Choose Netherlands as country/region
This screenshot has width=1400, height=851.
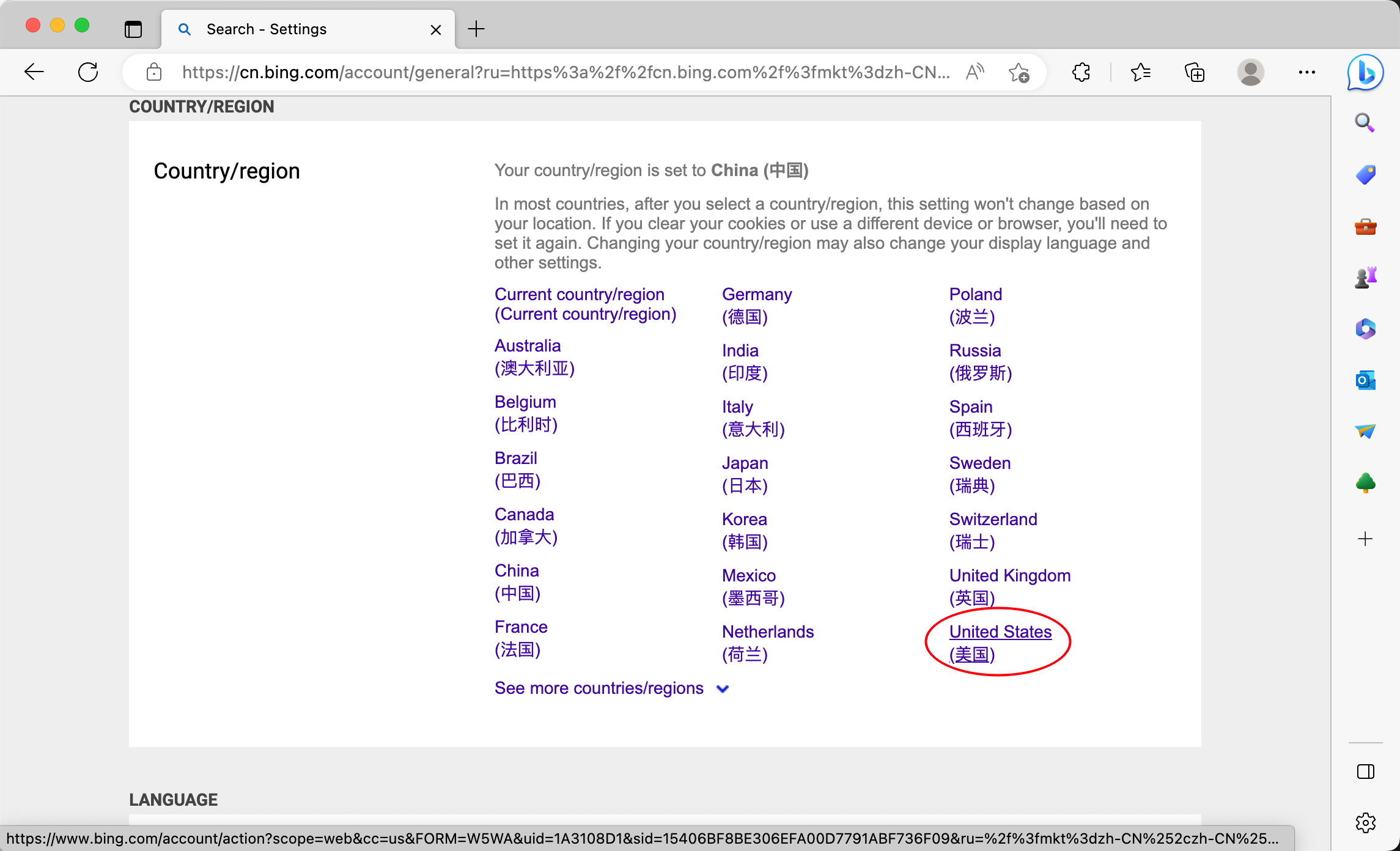pyautogui.click(x=768, y=643)
